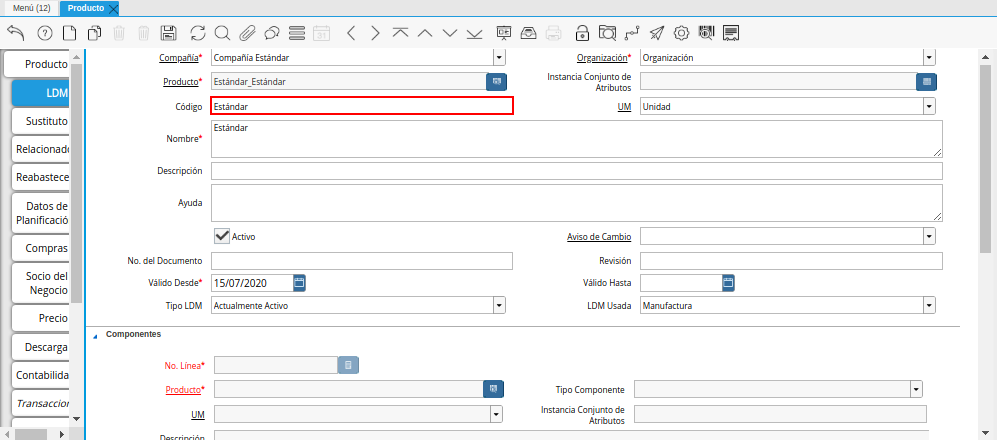The image size is (997, 440).
Task: Select the Sustituto side tab
Action: tap(42, 121)
